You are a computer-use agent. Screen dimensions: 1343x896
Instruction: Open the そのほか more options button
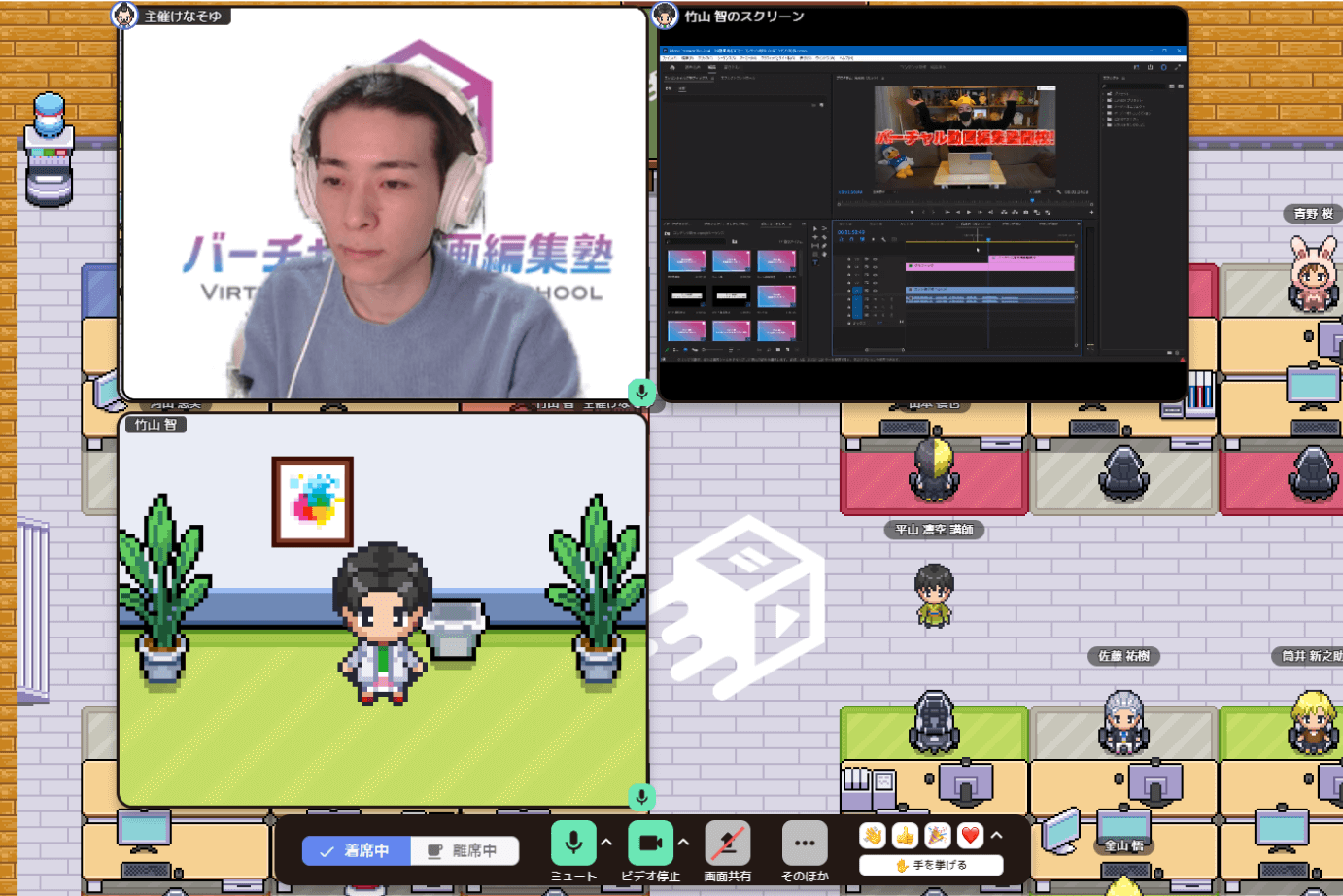click(805, 843)
